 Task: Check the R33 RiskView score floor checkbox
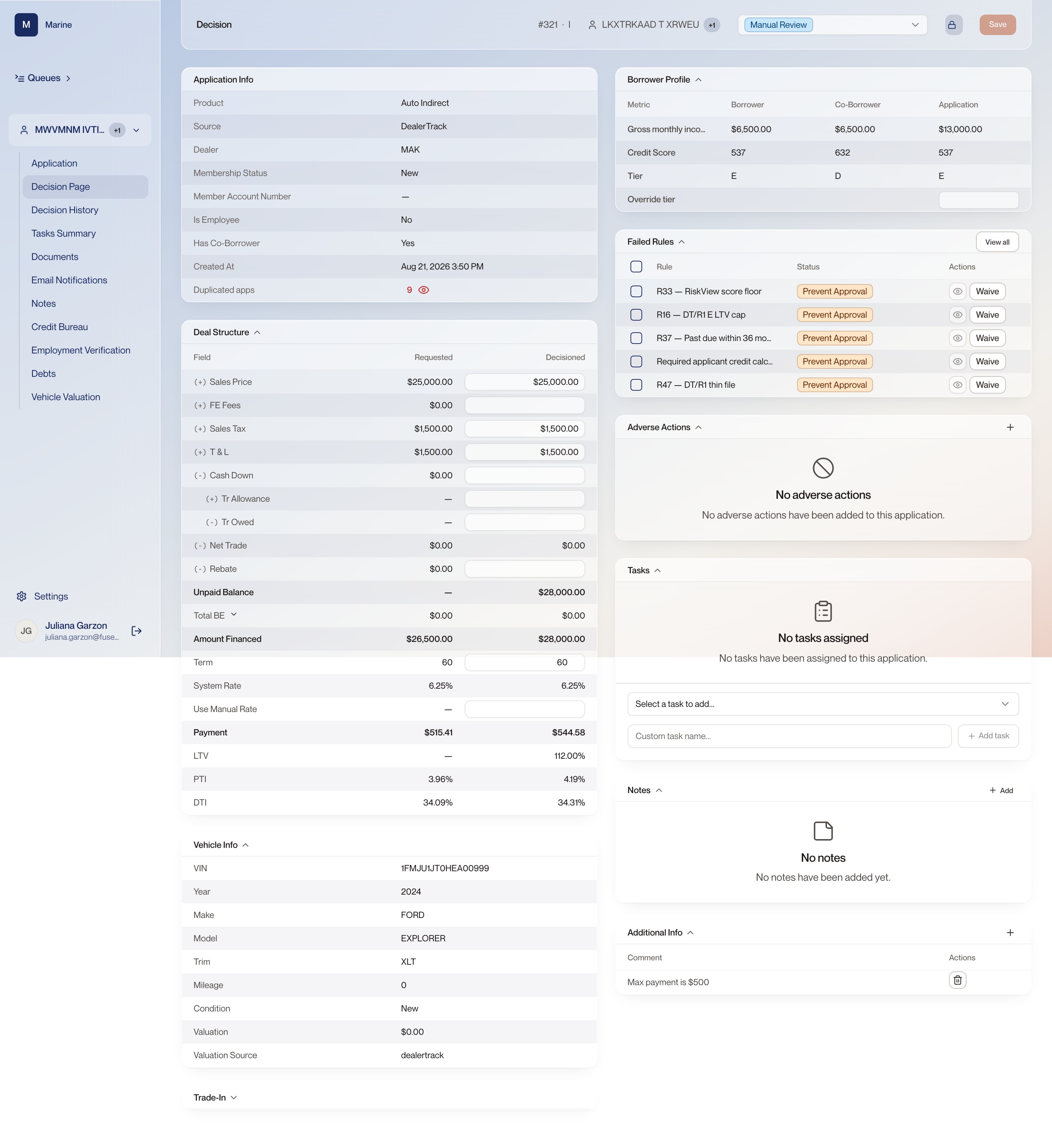pos(636,291)
